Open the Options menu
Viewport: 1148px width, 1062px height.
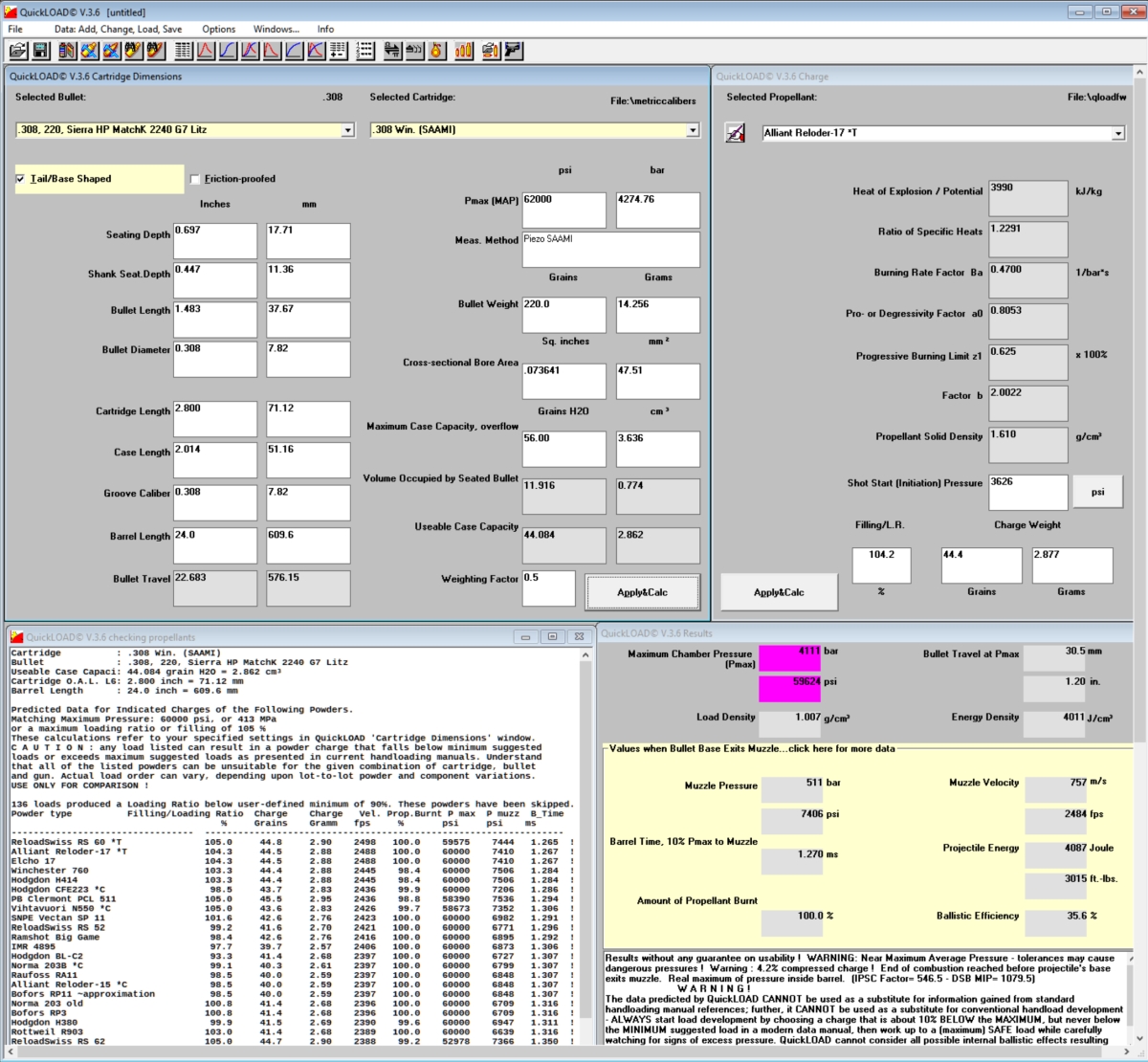pos(219,29)
